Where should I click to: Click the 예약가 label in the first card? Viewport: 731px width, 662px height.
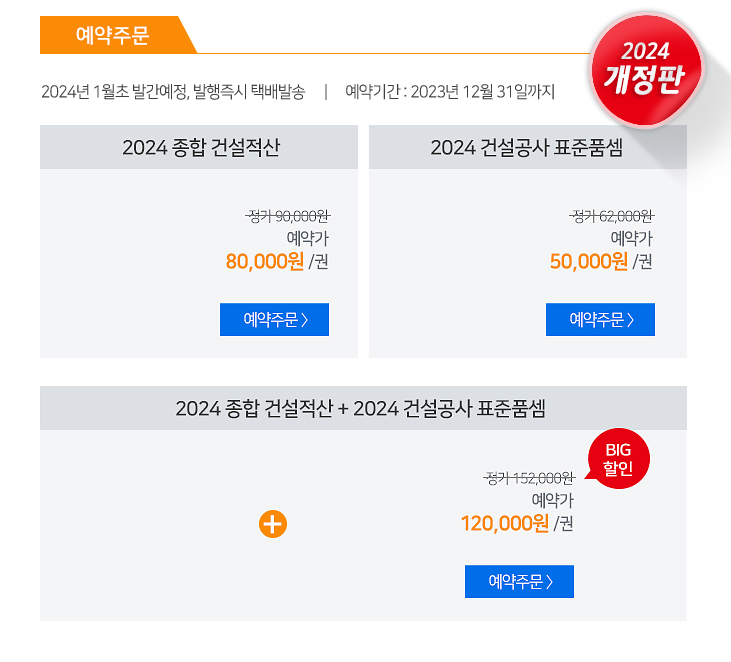[x=308, y=238]
